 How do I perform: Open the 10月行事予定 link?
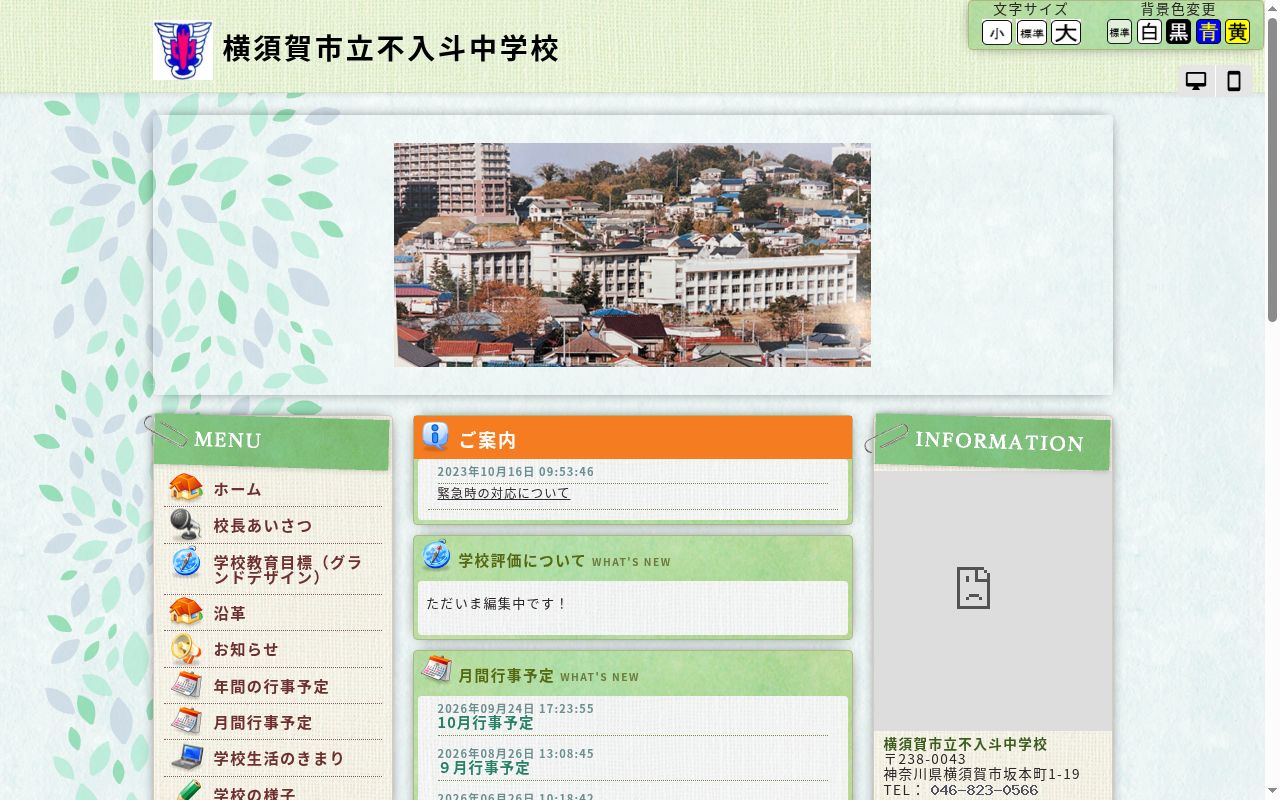pos(485,723)
